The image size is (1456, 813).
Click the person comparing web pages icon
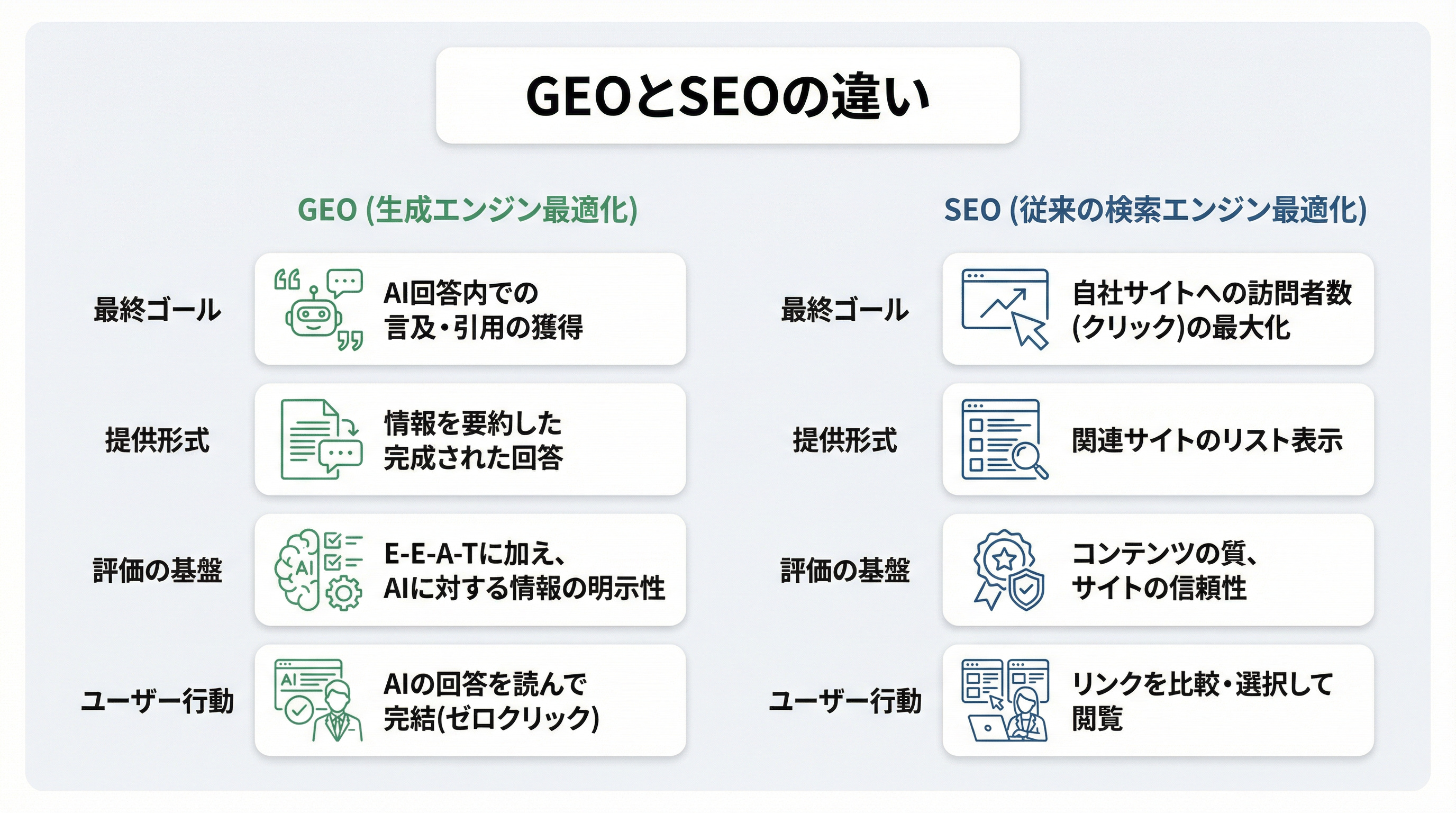tap(1004, 700)
